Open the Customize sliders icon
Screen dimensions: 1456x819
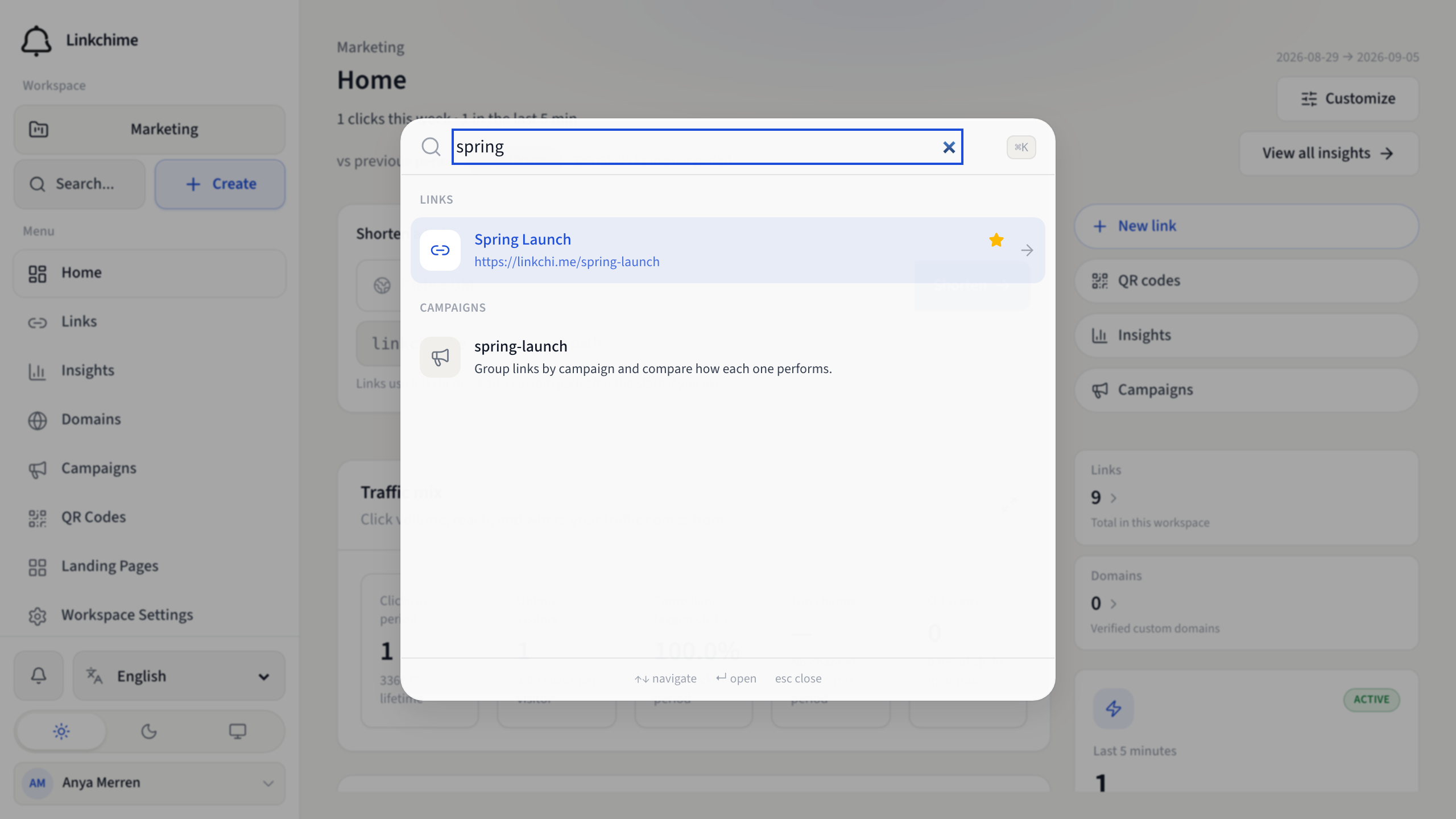click(x=1309, y=99)
